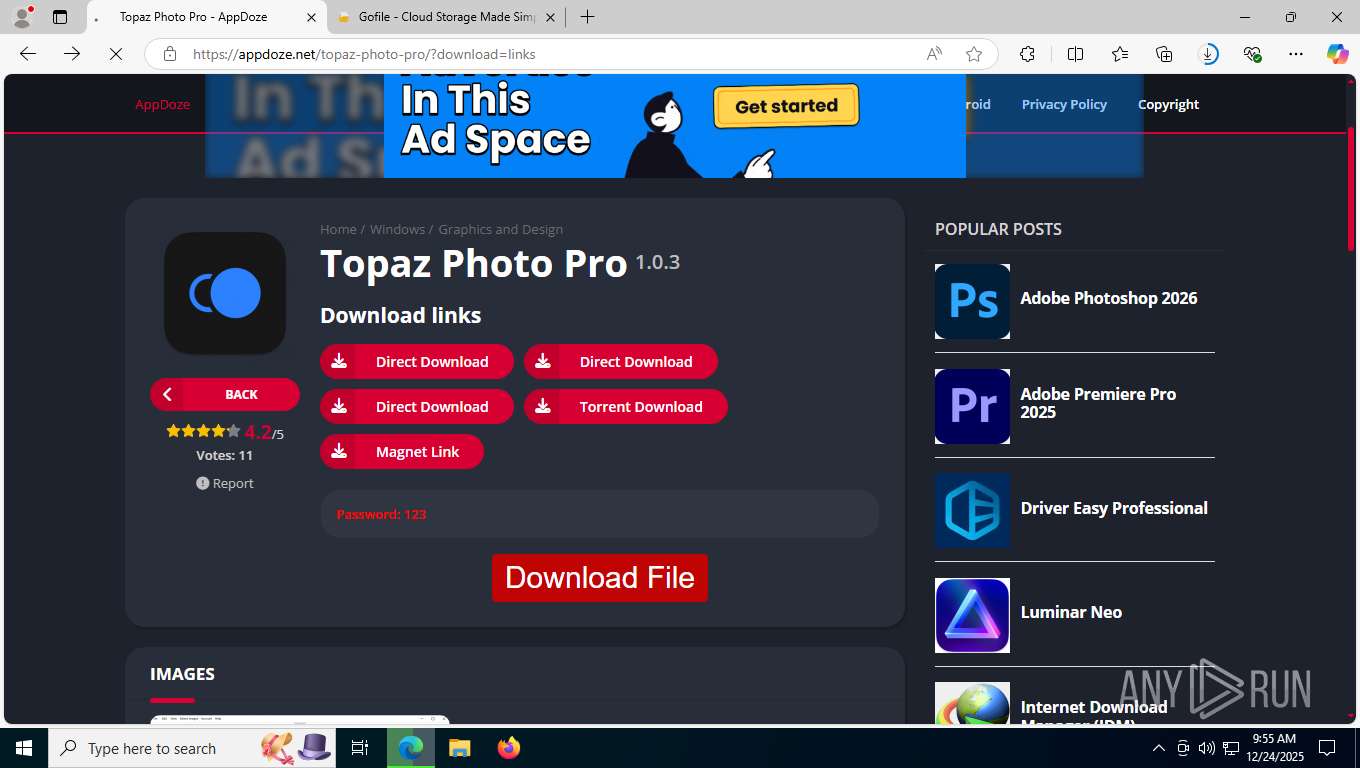The height and width of the screenshot is (768, 1360).
Task: Click the Topaz Photo Pro app icon
Action: (225, 293)
